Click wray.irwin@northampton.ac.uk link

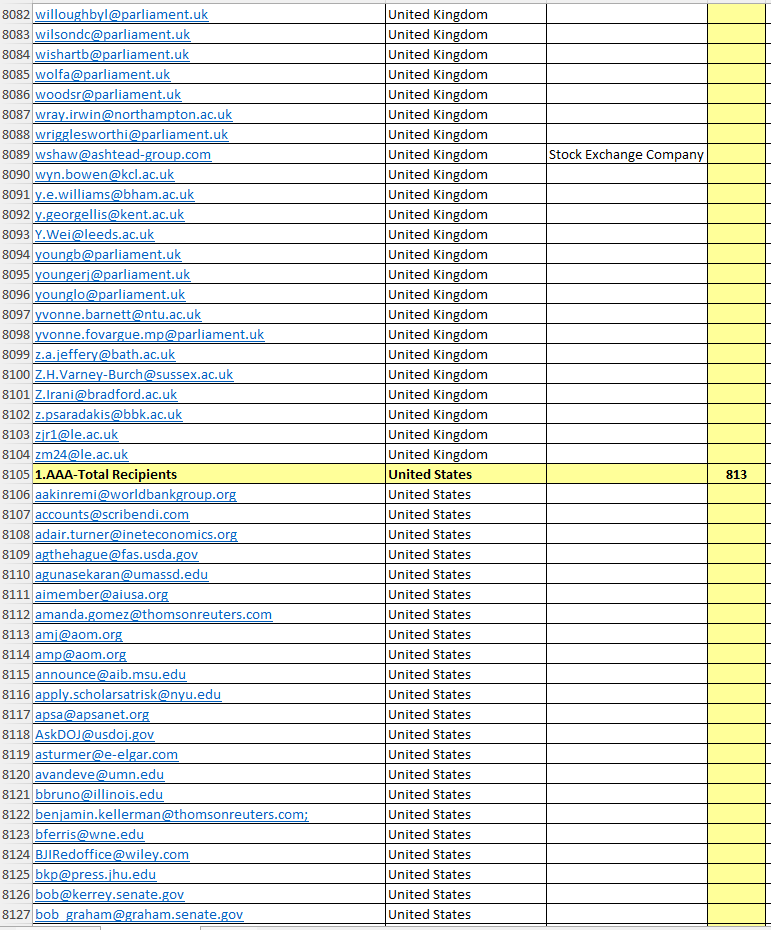[133, 114]
